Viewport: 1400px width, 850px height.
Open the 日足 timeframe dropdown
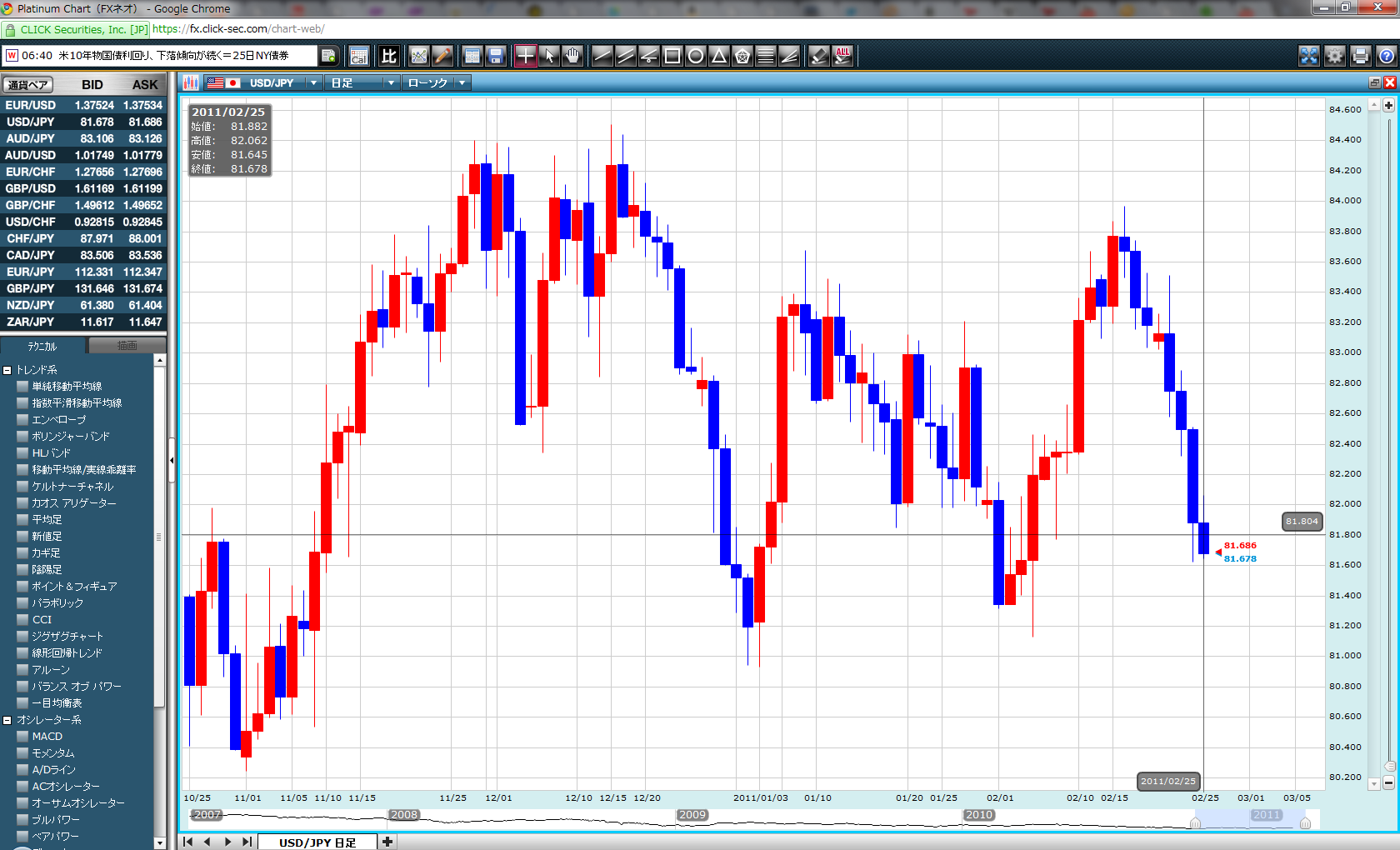coord(390,82)
